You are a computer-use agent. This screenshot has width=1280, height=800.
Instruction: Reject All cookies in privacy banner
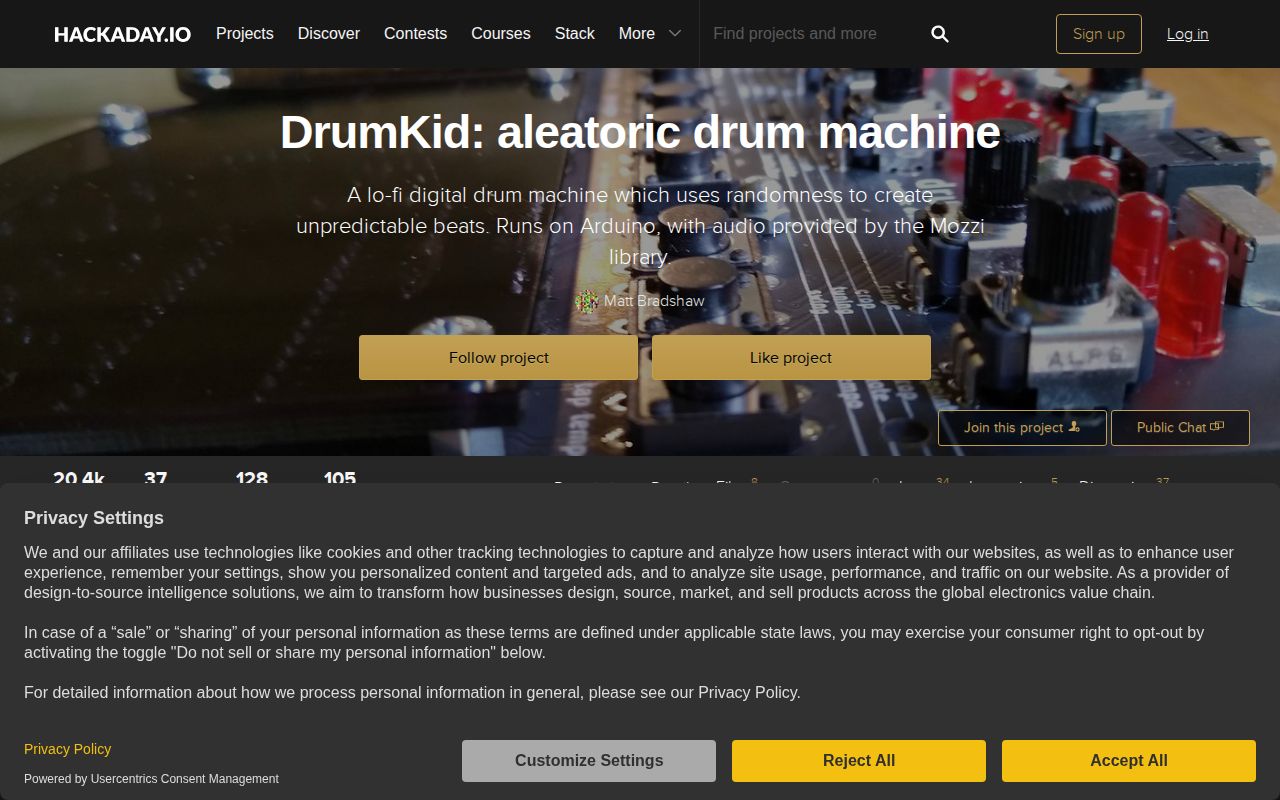click(x=858, y=761)
